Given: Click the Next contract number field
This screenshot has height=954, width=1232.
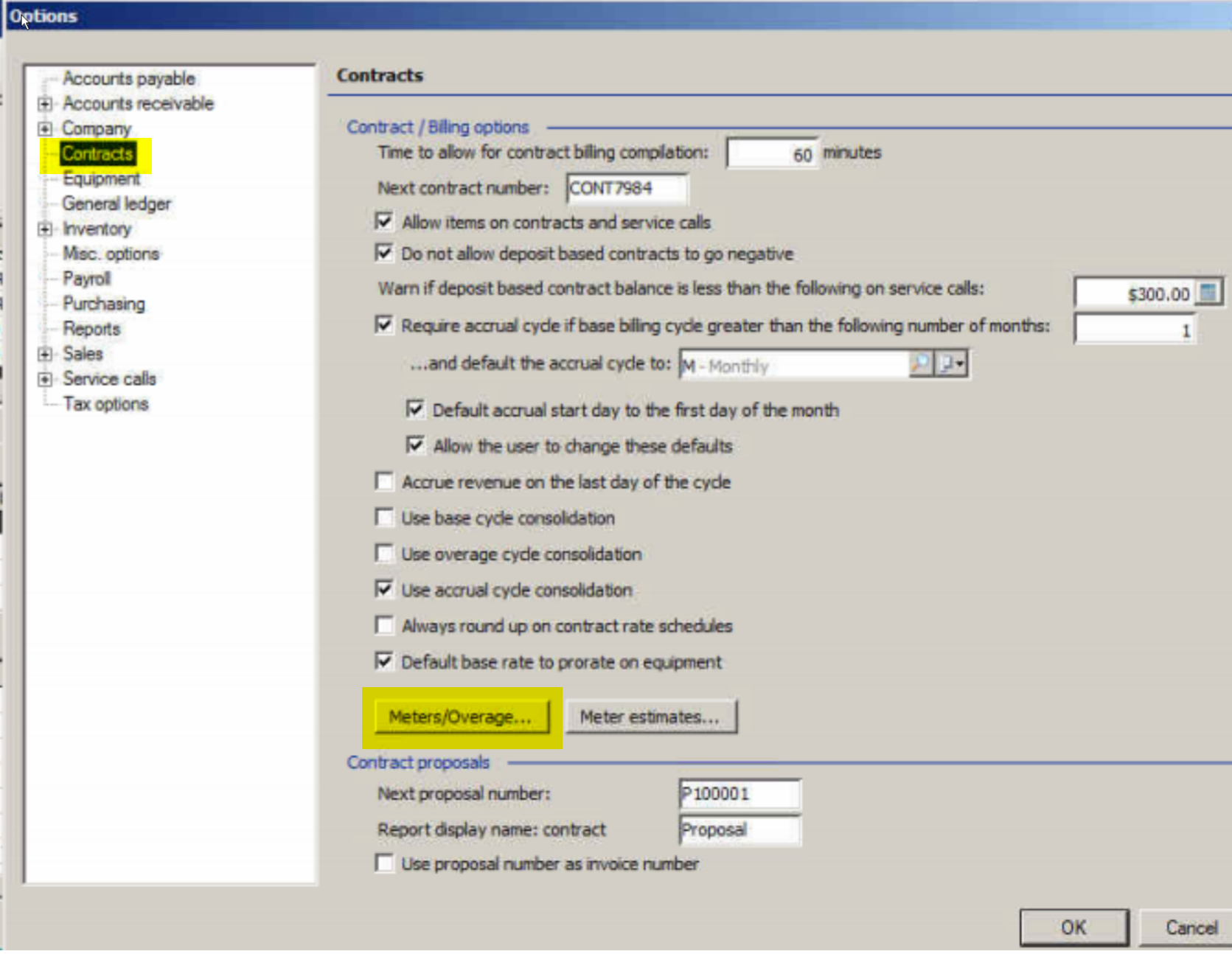Looking at the screenshot, I should pos(627,189).
